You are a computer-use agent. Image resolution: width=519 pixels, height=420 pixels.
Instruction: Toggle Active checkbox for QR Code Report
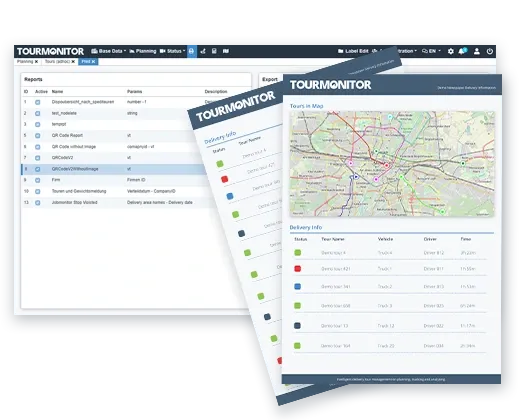pos(38,136)
